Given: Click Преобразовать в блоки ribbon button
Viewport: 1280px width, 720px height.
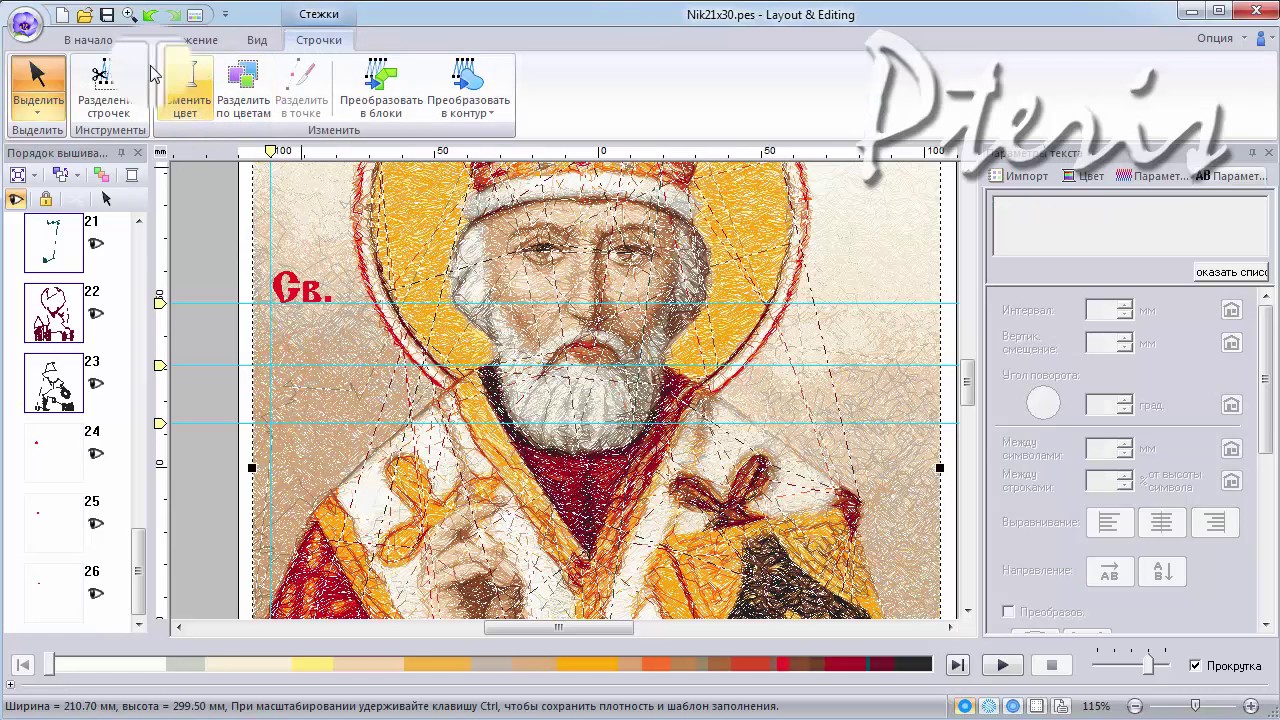Looking at the screenshot, I should pyautogui.click(x=381, y=89).
